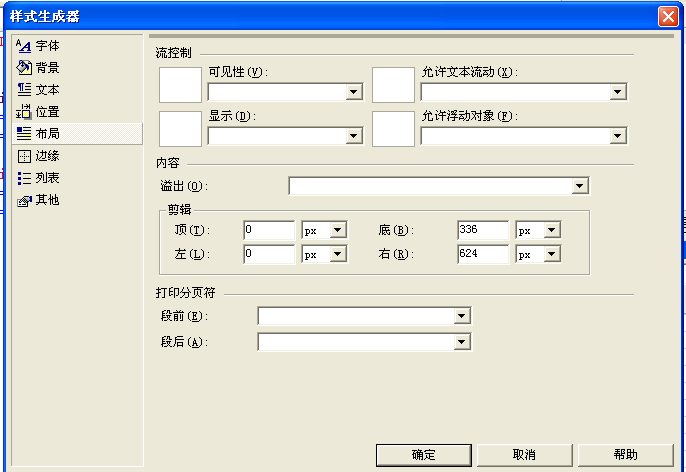Click the 右 clip field showing 624
Image resolution: width=686 pixels, height=472 pixels.
tap(483, 254)
